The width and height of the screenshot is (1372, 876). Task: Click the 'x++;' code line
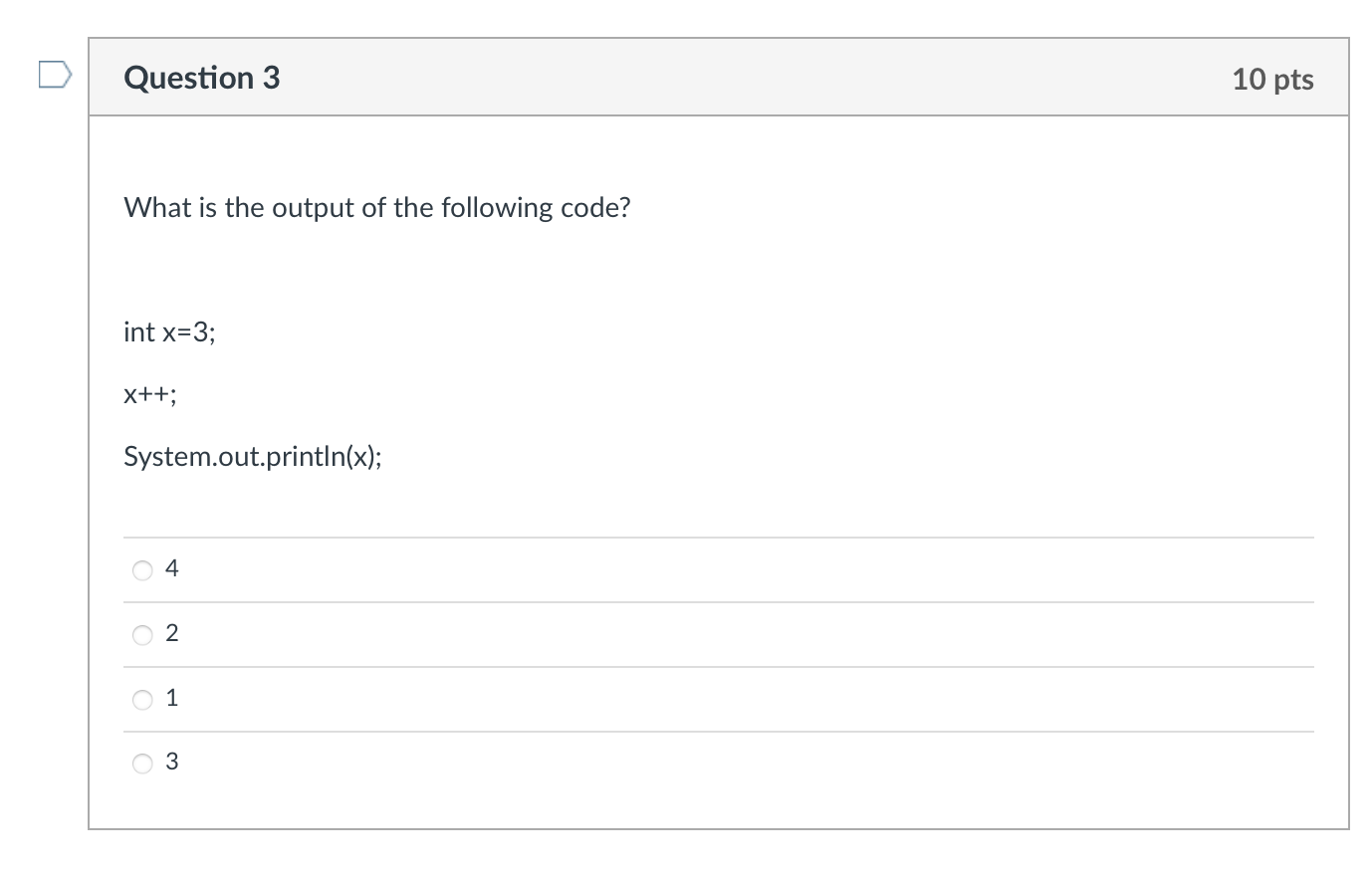click(150, 394)
